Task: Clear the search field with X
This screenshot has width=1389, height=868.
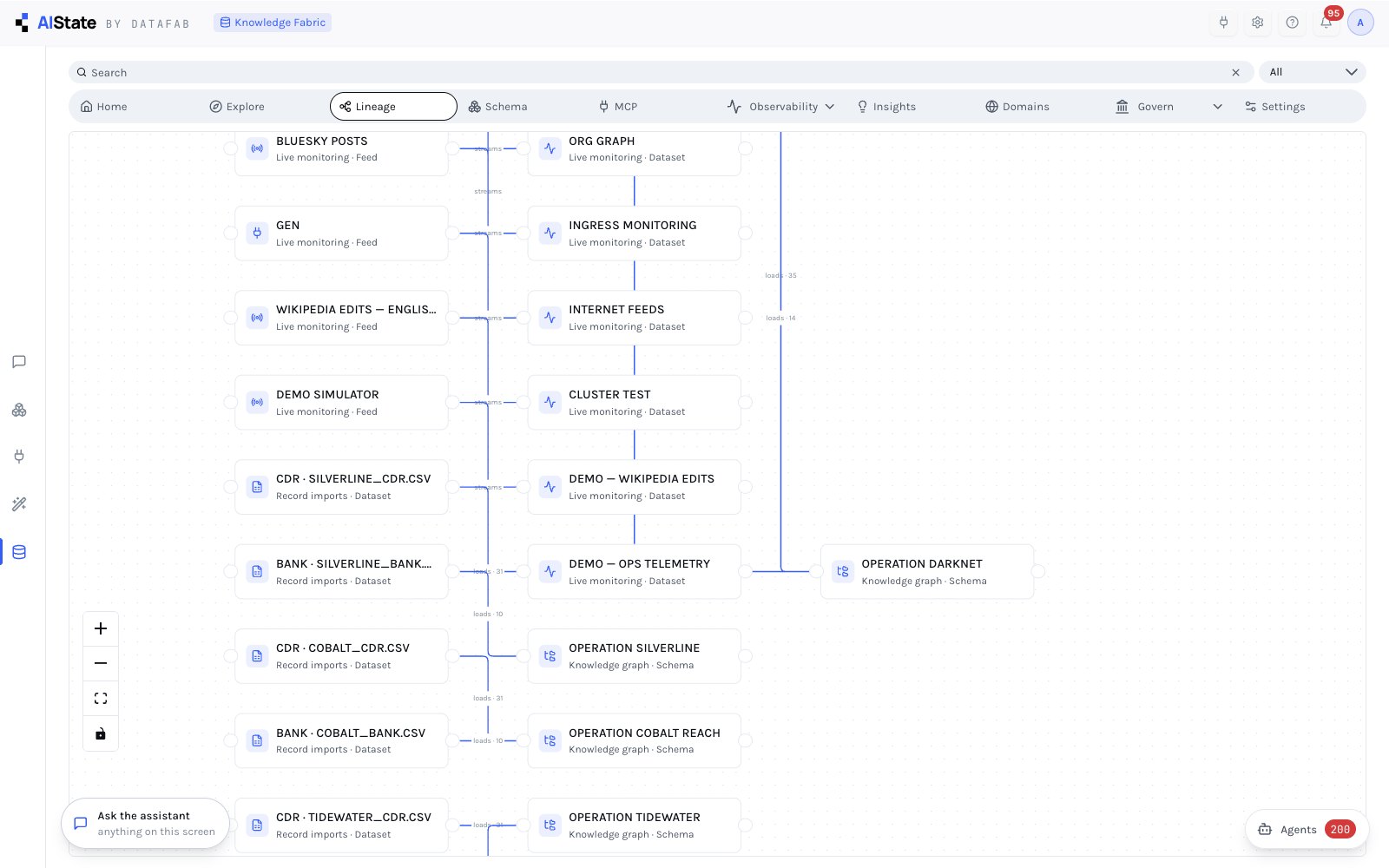Action: point(1235,73)
